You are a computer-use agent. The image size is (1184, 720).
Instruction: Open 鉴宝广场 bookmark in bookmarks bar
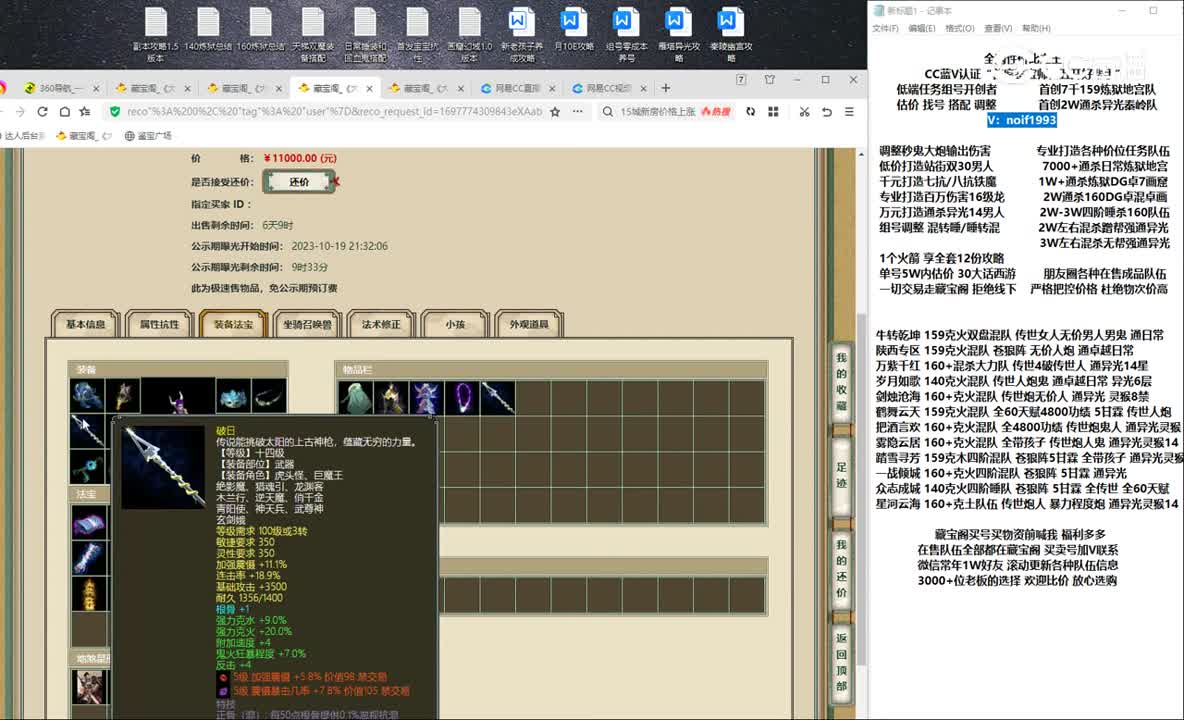click(148, 136)
